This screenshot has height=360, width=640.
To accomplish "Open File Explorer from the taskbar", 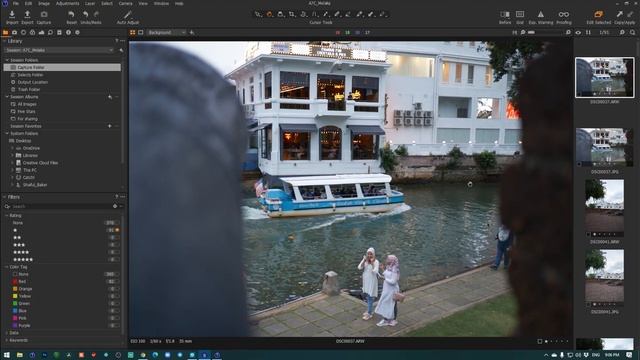I will point(19,355).
